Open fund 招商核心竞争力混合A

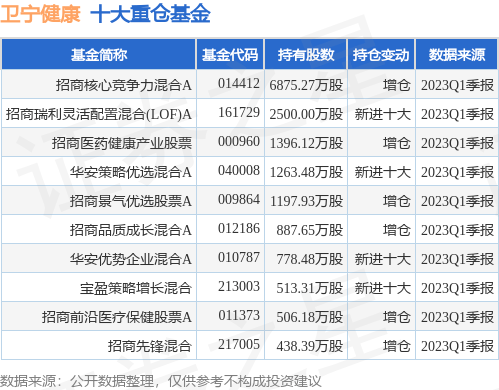(124, 85)
